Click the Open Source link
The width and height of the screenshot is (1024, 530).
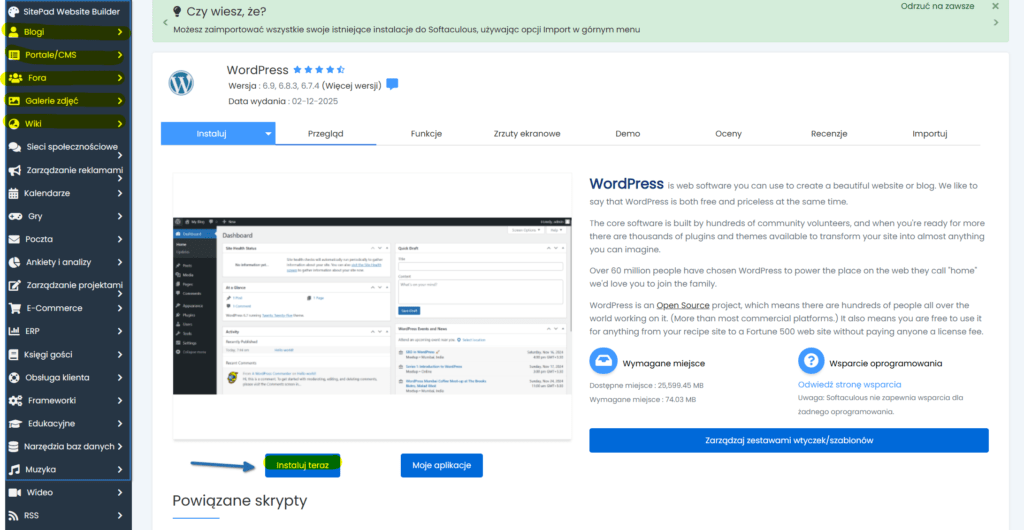[x=684, y=305]
